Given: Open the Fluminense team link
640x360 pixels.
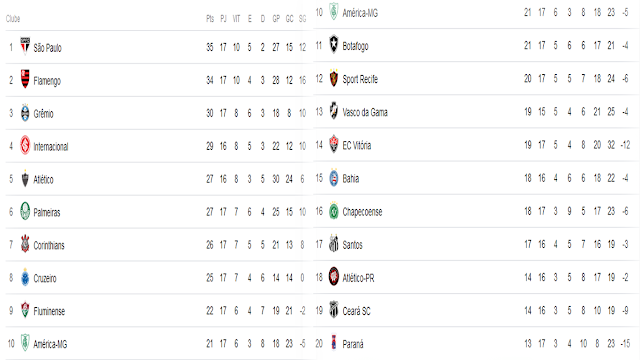Looking at the screenshot, I should click(x=49, y=311).
